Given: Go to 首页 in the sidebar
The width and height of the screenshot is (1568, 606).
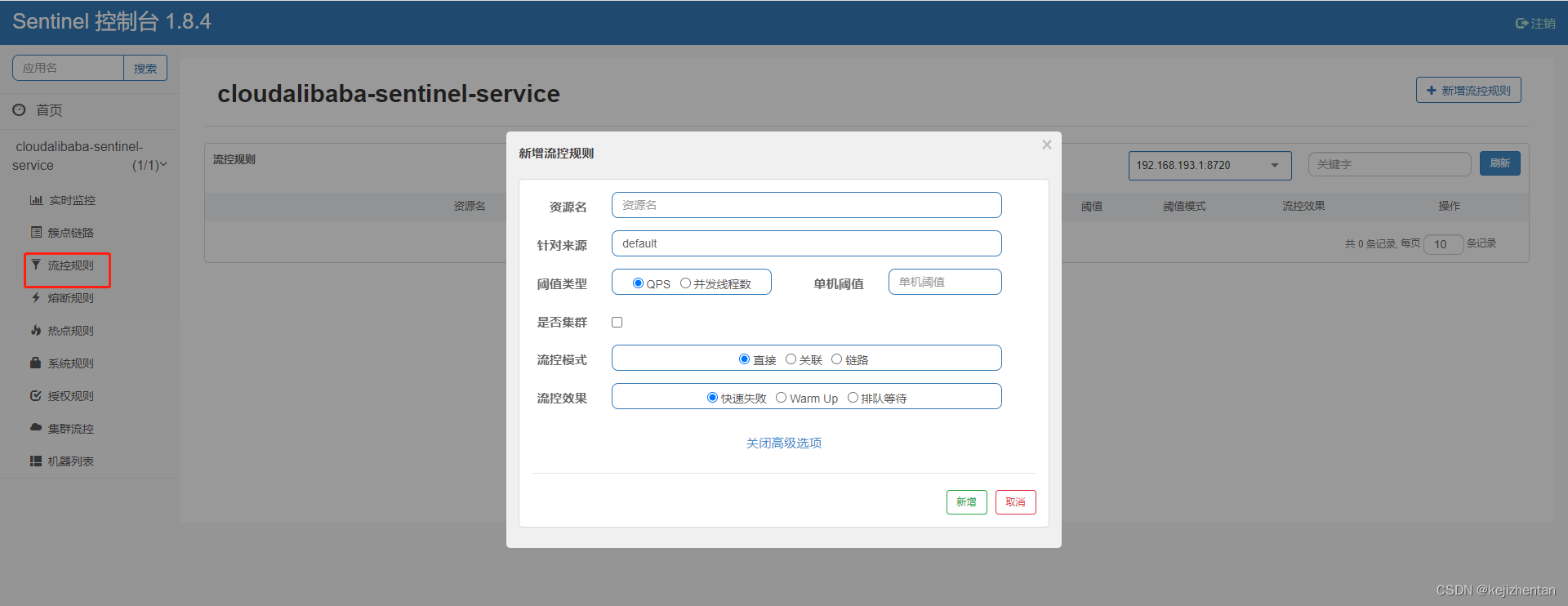Looking at the screenshot, I should 49,110.
